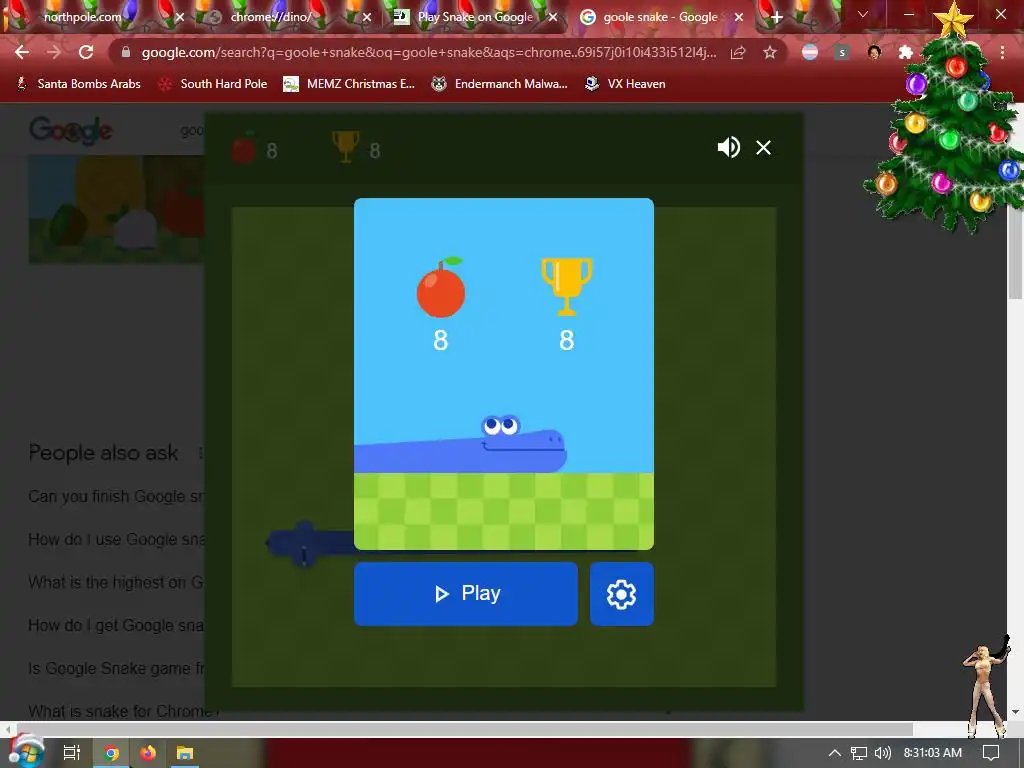Expand 'How do I use Google' question
The height and width of the screenshot is (768, 1024).
116,539
